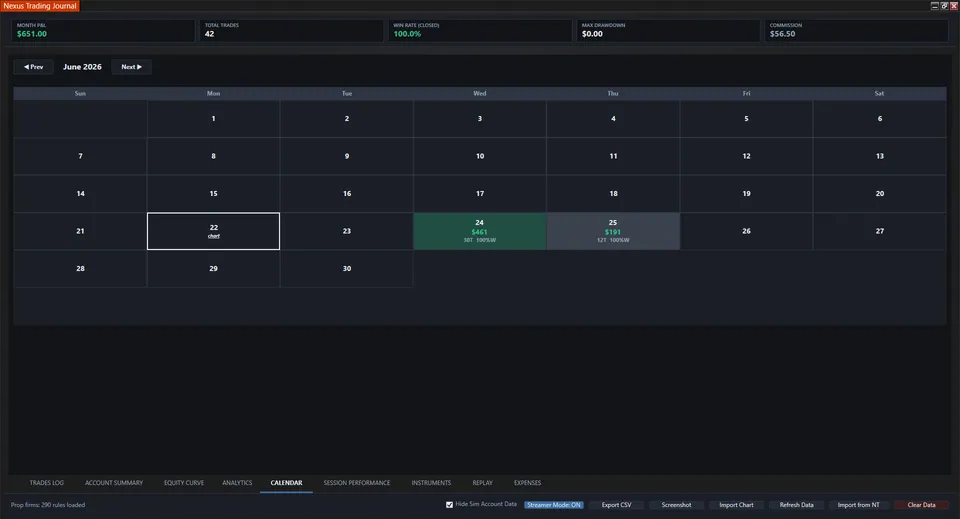This screenshot has width=960, height=519.
Task: Click the Wed column header
Action: (479, 94)
